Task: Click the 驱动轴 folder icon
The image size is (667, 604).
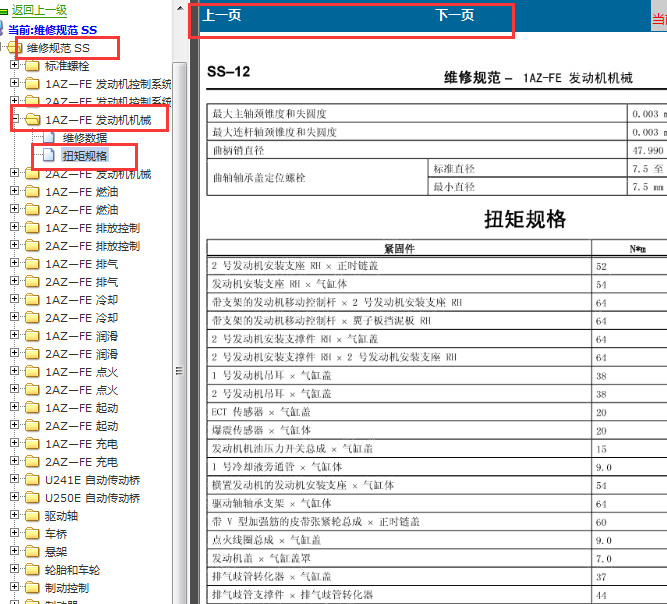Action: point(32,516)
